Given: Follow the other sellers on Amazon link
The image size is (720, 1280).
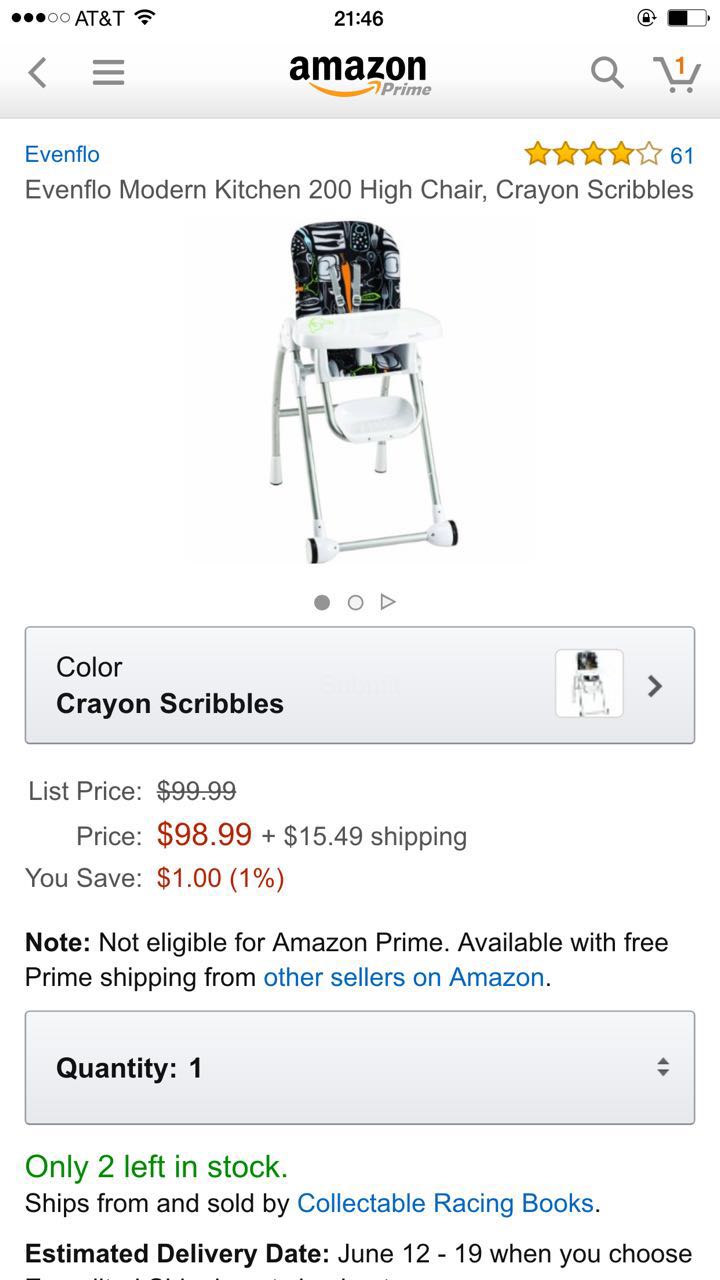Looking at the screenshot, I should 404,977.
